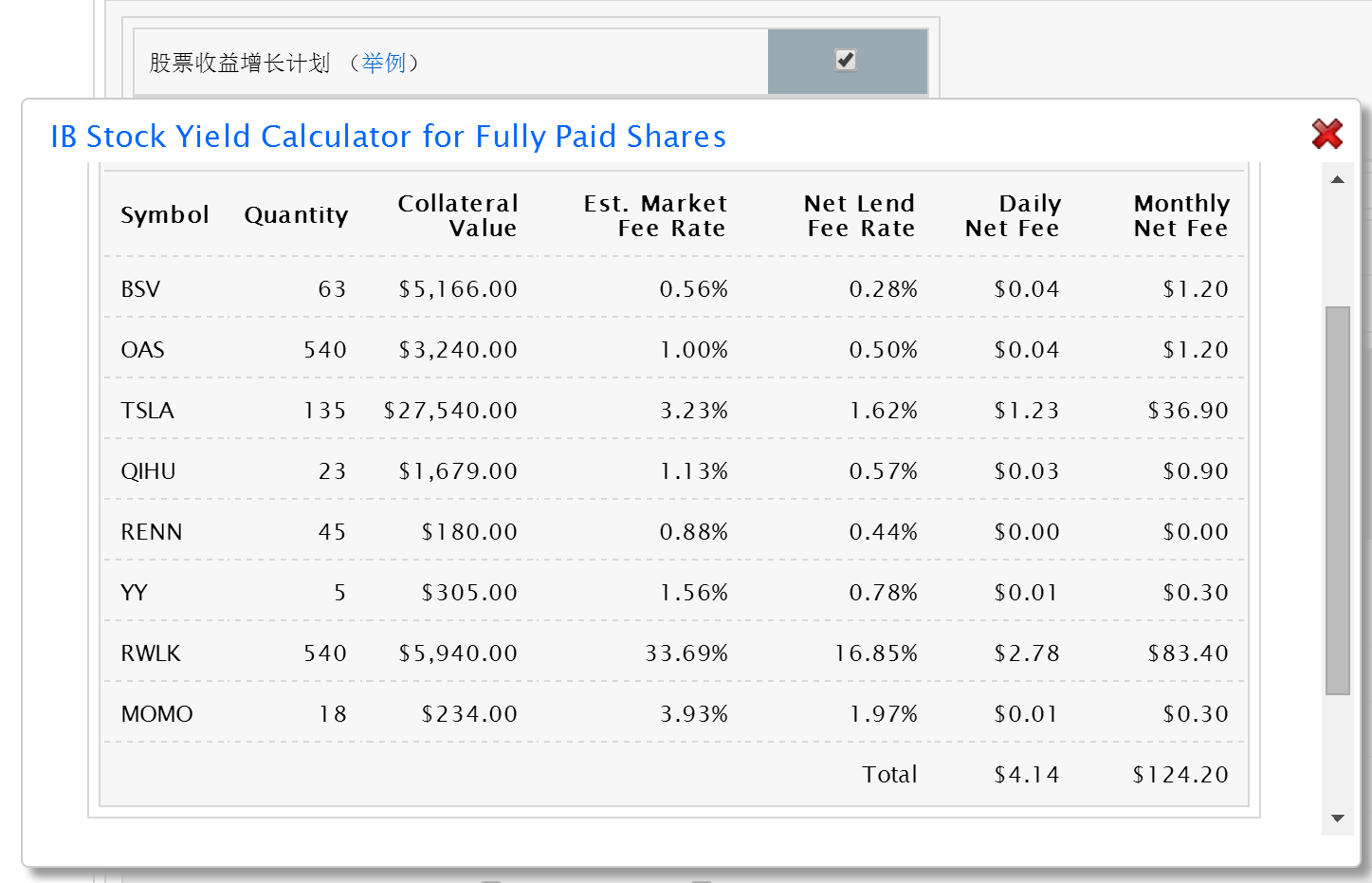
Task: Click the BSV symbol cell
Action: point(140,289)
